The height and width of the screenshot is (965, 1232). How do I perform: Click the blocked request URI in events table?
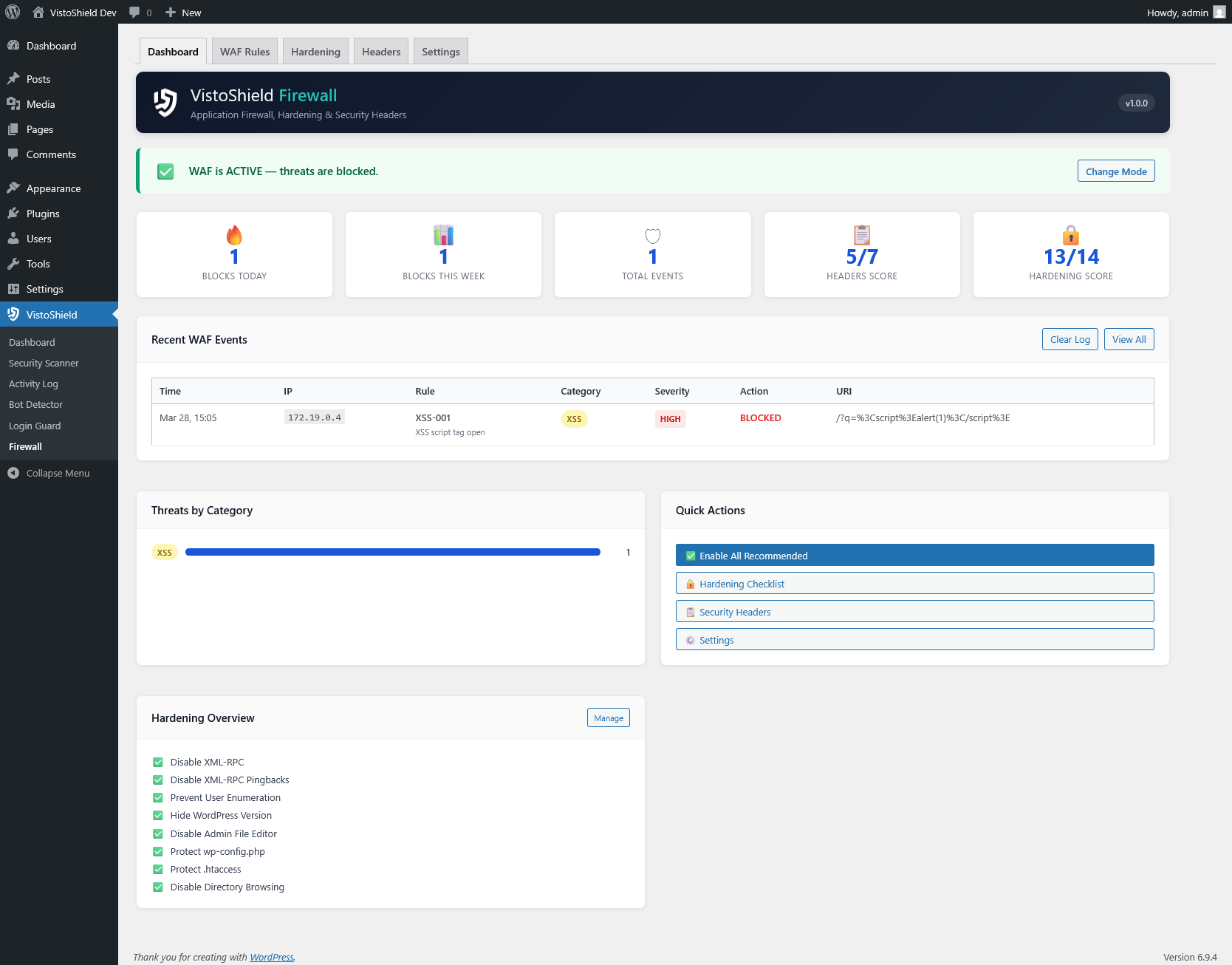[x=923, y=417]
